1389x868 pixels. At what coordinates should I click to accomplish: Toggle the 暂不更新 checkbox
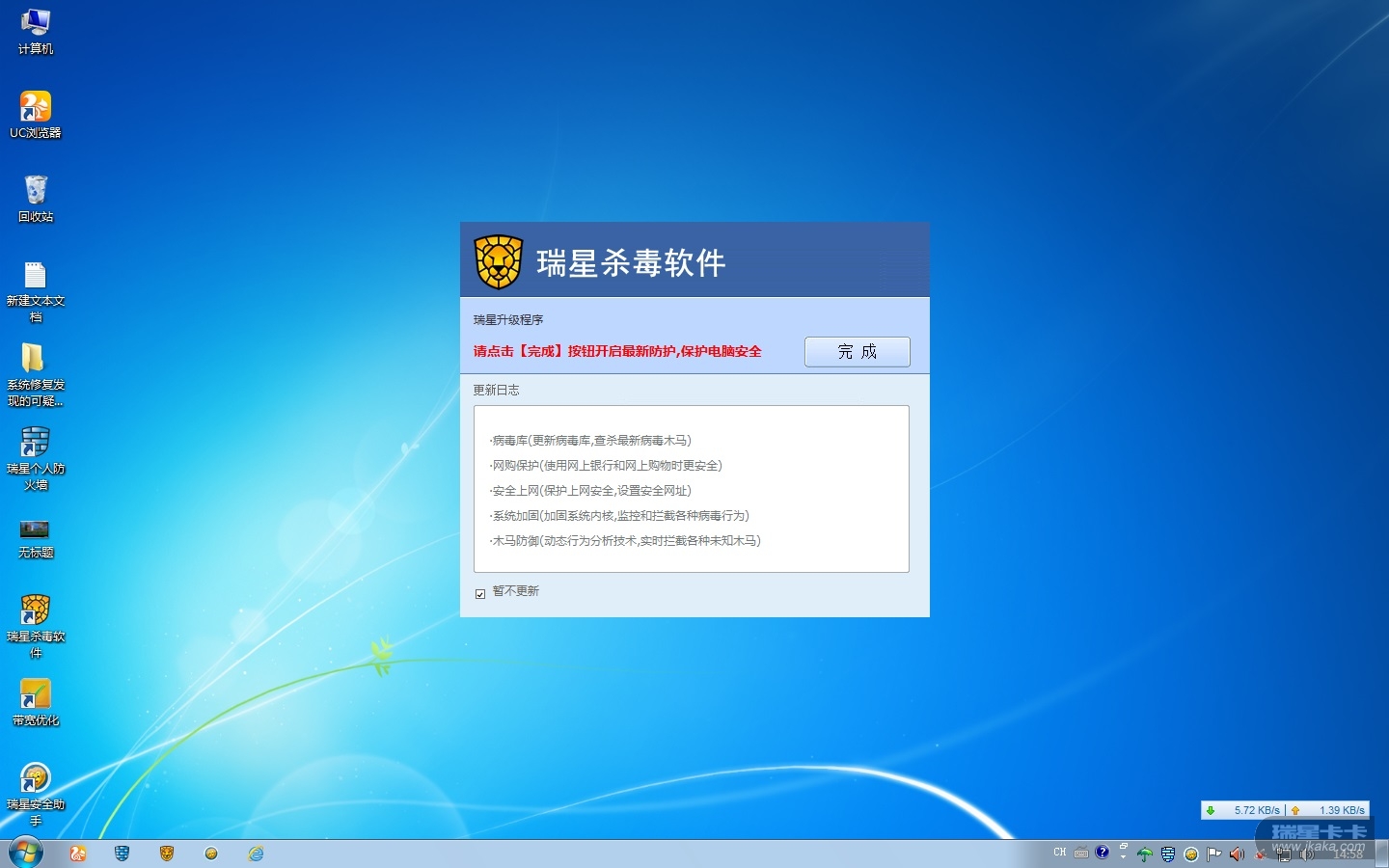coord(480,593)
